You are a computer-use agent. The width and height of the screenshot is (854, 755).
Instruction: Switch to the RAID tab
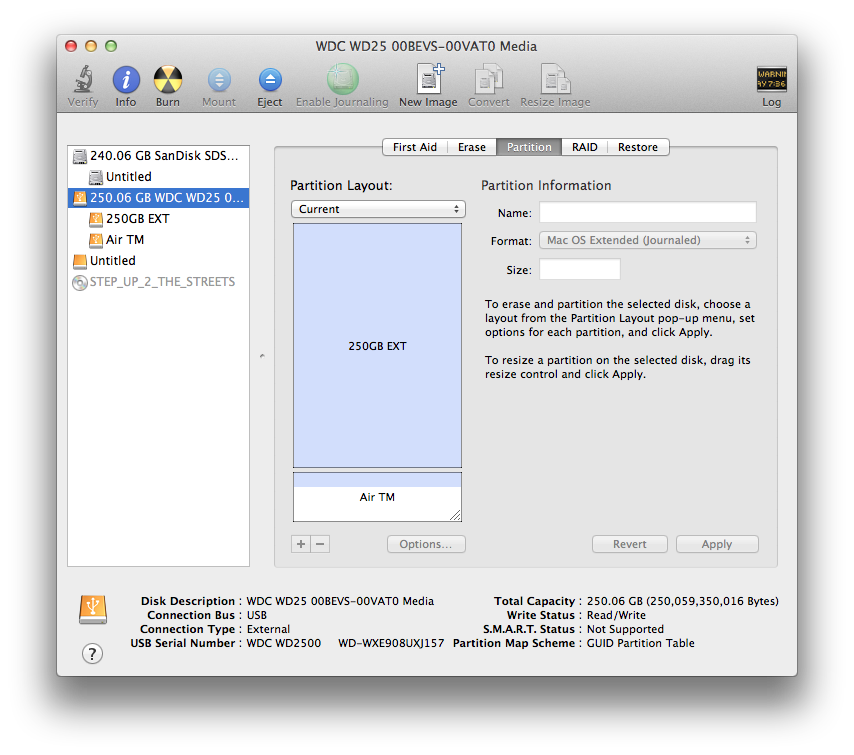tap(584, 147)
